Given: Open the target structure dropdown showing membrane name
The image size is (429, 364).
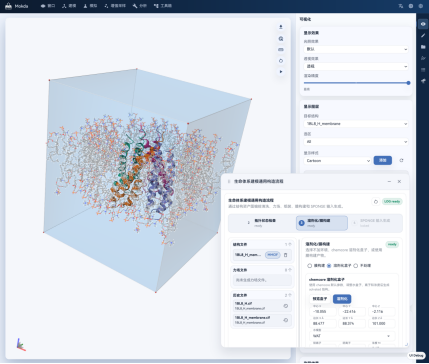Looking at the screenshot, I should pyautogui.click(x=356, y=124).
